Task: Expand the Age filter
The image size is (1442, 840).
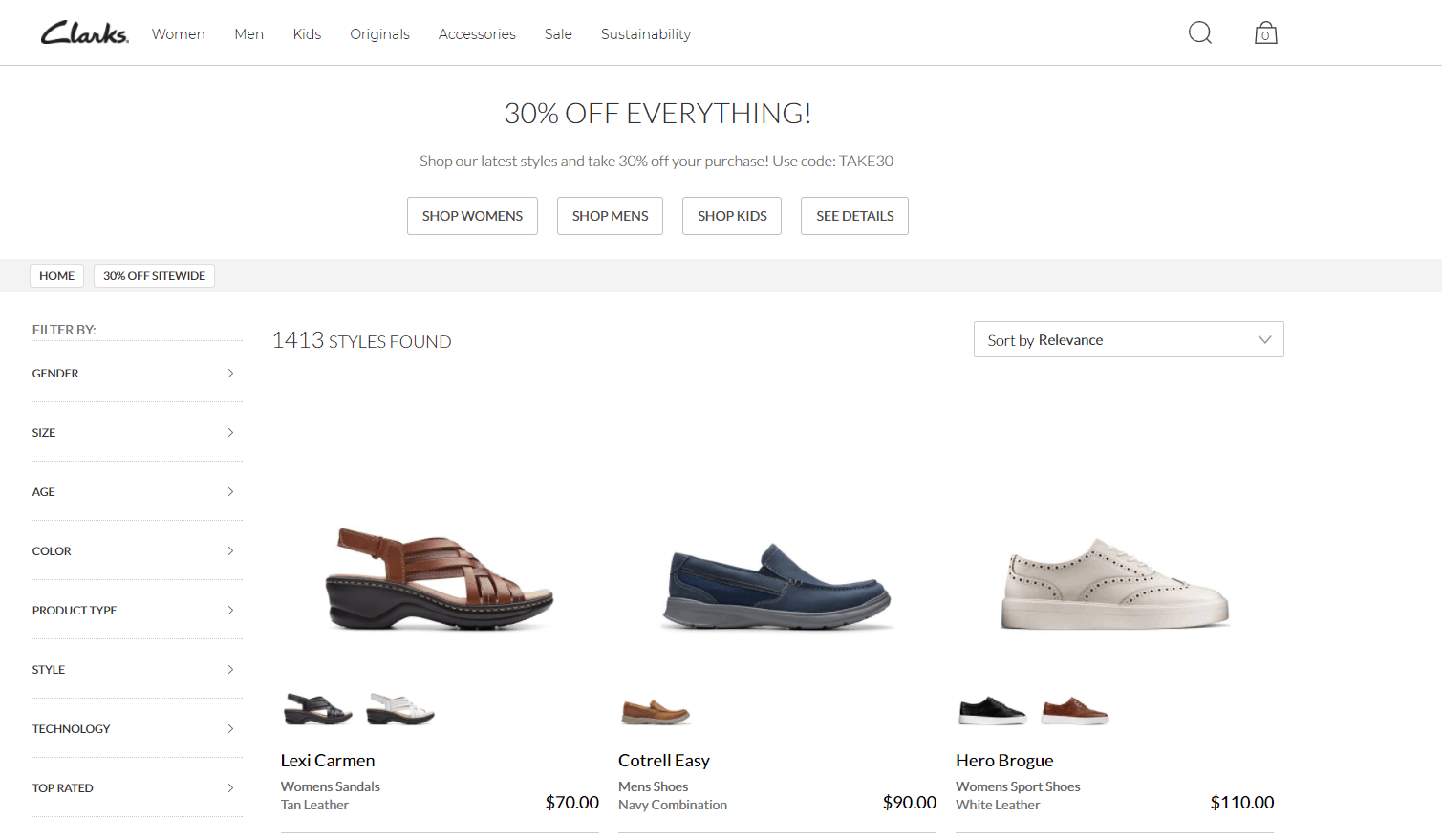Action: click(138, 492)
